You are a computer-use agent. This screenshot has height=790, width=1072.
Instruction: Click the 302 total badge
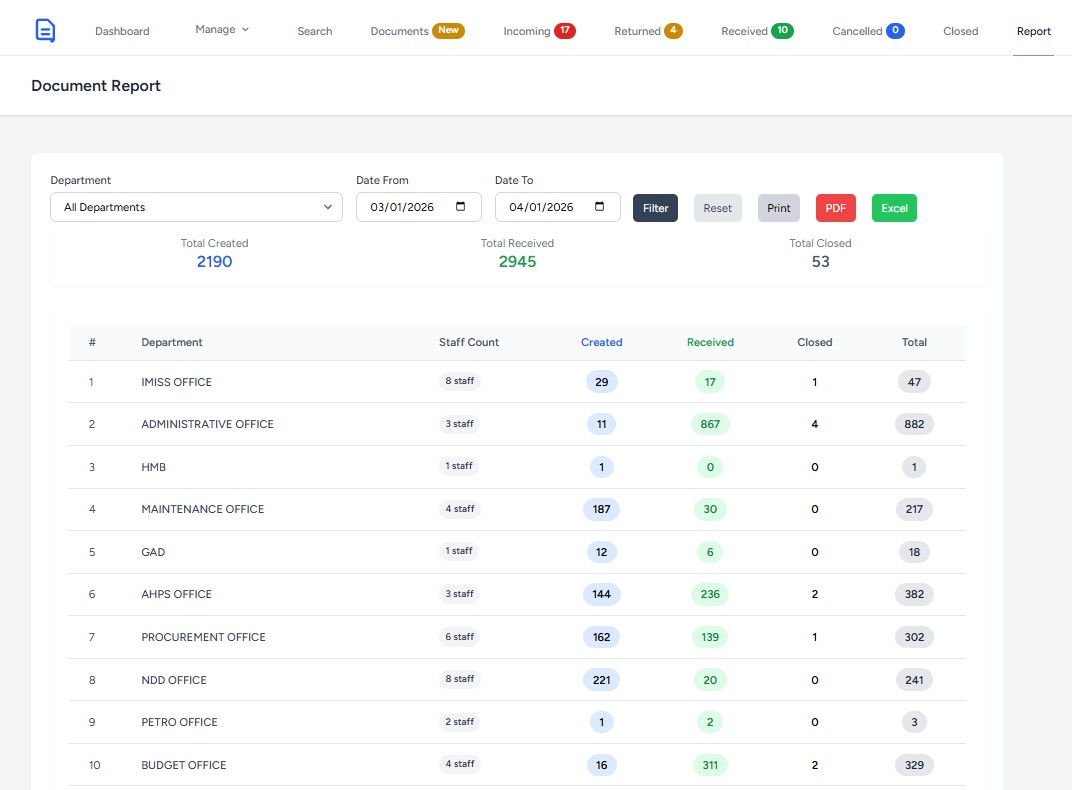914,637
